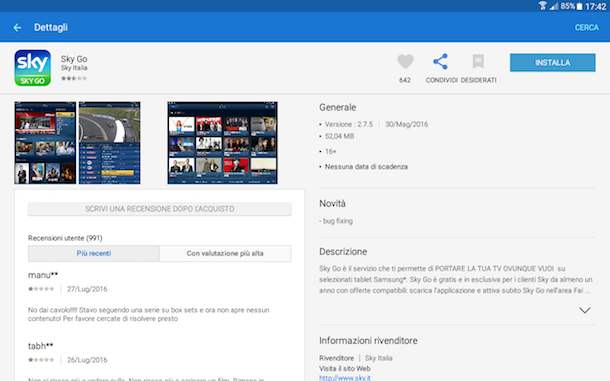
Task: Tap the '16+' age rating entry
Action: [x=330, y=151]
